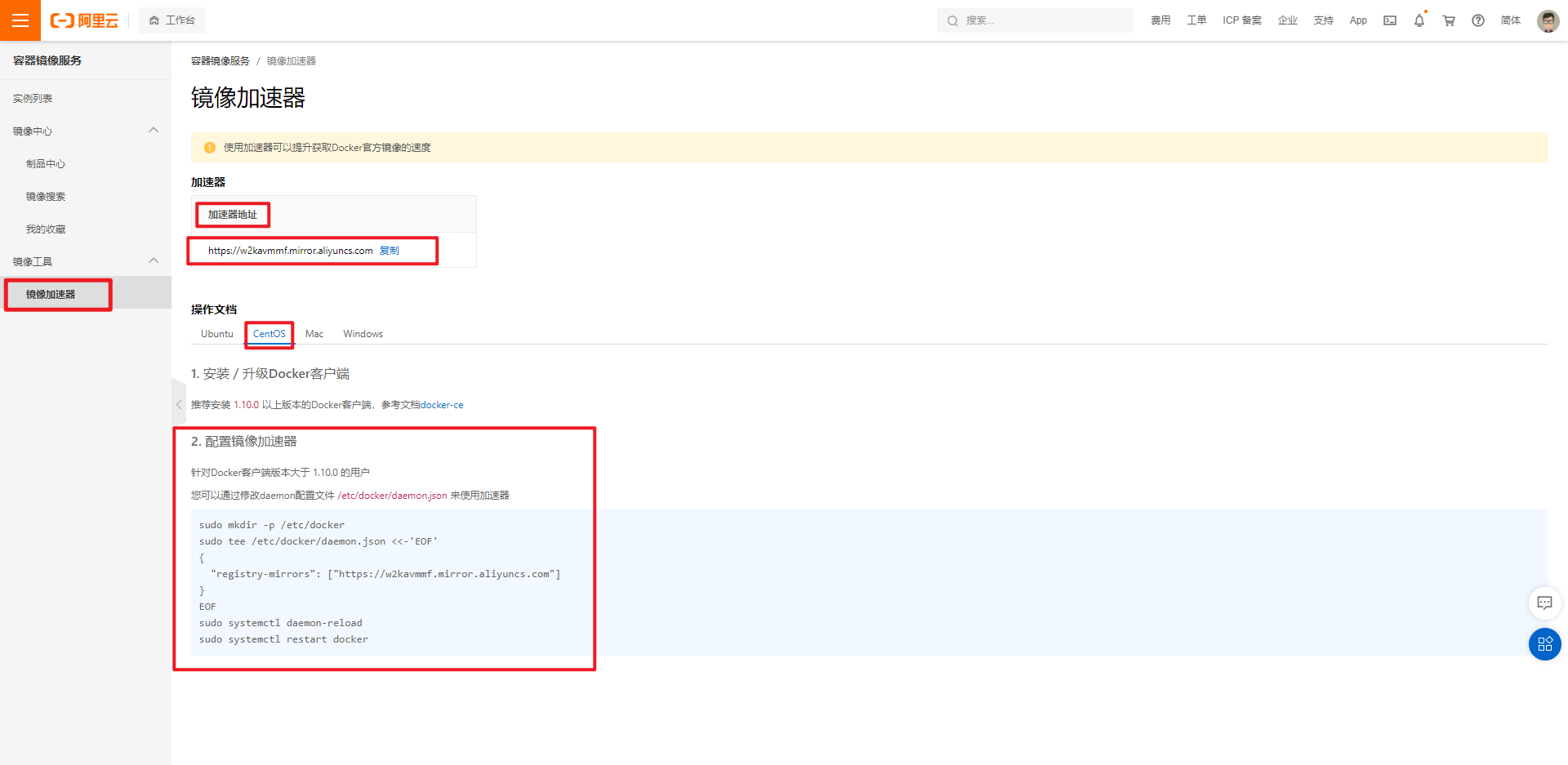Open 费用 menu
Image resolution: width=1568 pixels, height=765 pixels.
click(1160, 20)
